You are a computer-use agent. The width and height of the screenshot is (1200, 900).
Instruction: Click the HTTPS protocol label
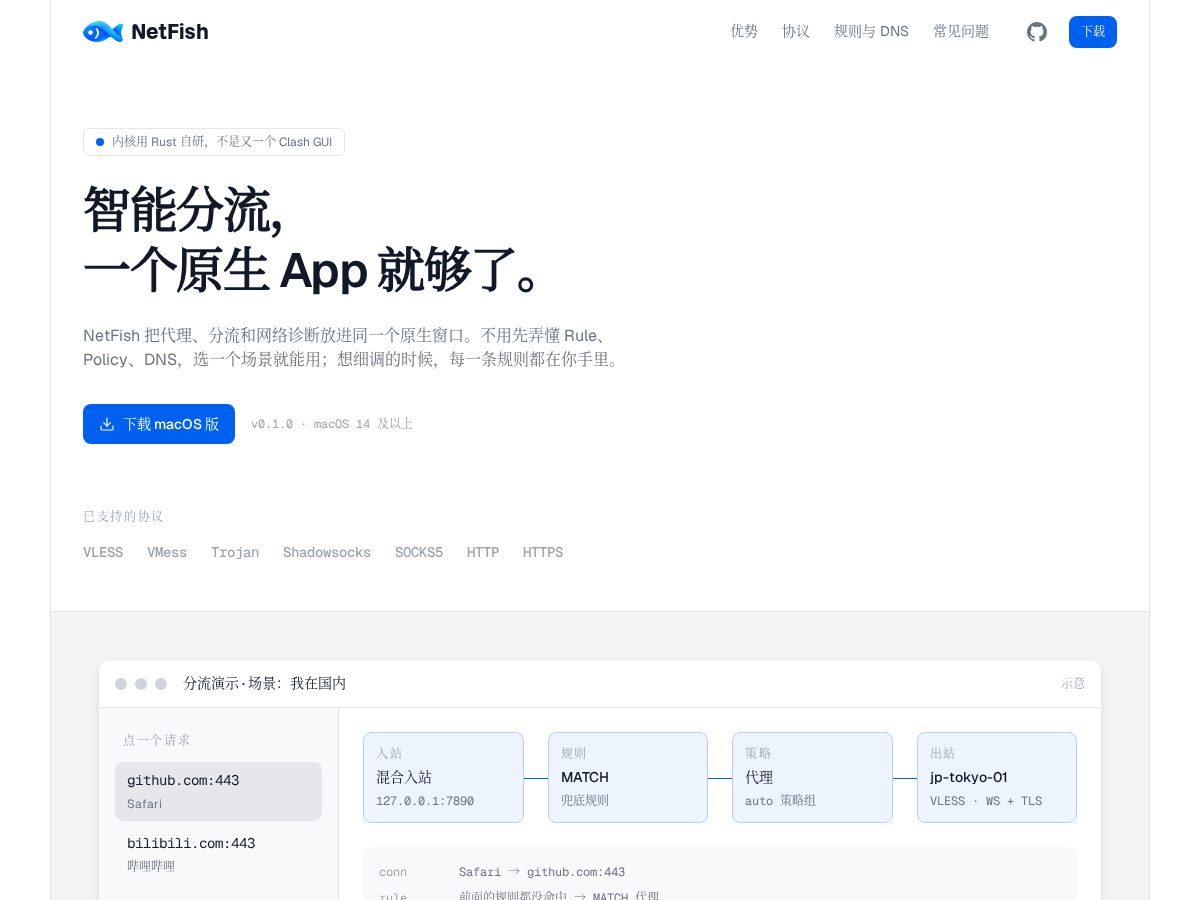pos(543,552)
